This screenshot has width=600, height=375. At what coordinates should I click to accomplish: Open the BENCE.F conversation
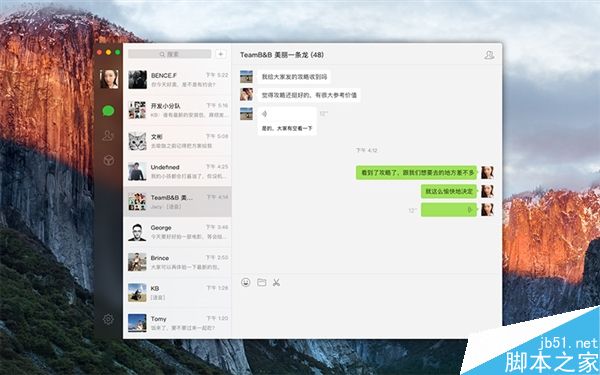tap(178, 80)
